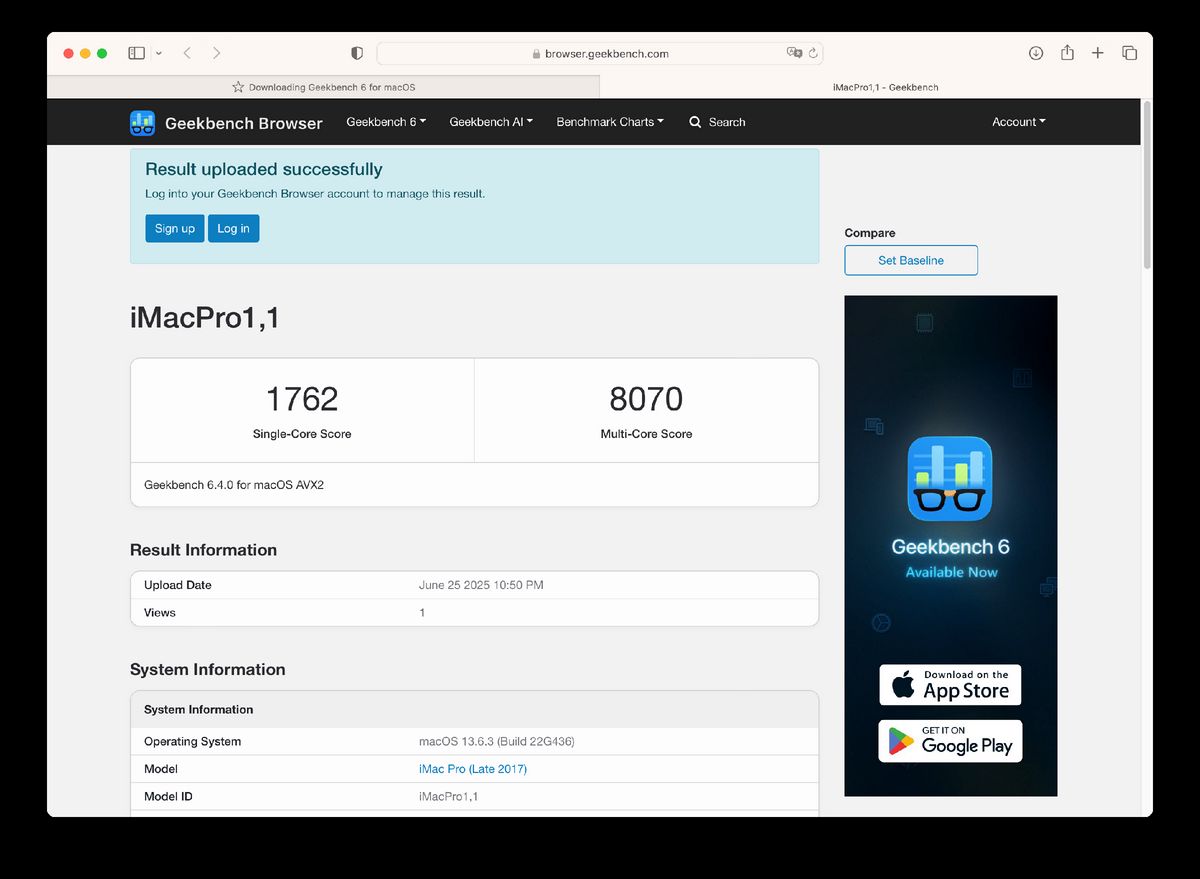Screen dimensions: 1200x879
Task: Click the Log in button
Action: [x=233, y=228]
